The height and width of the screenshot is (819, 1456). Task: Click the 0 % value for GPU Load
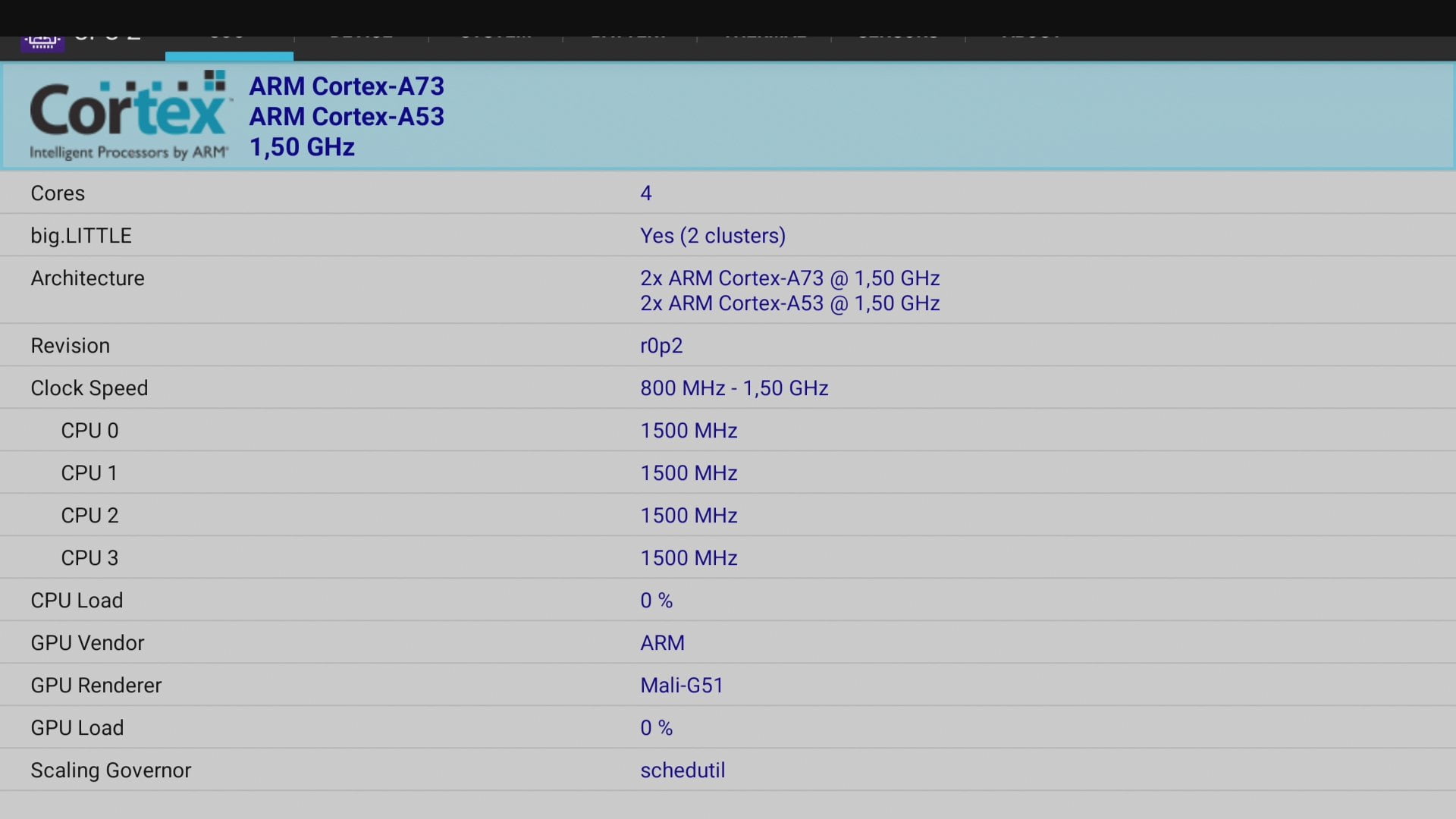657,728
